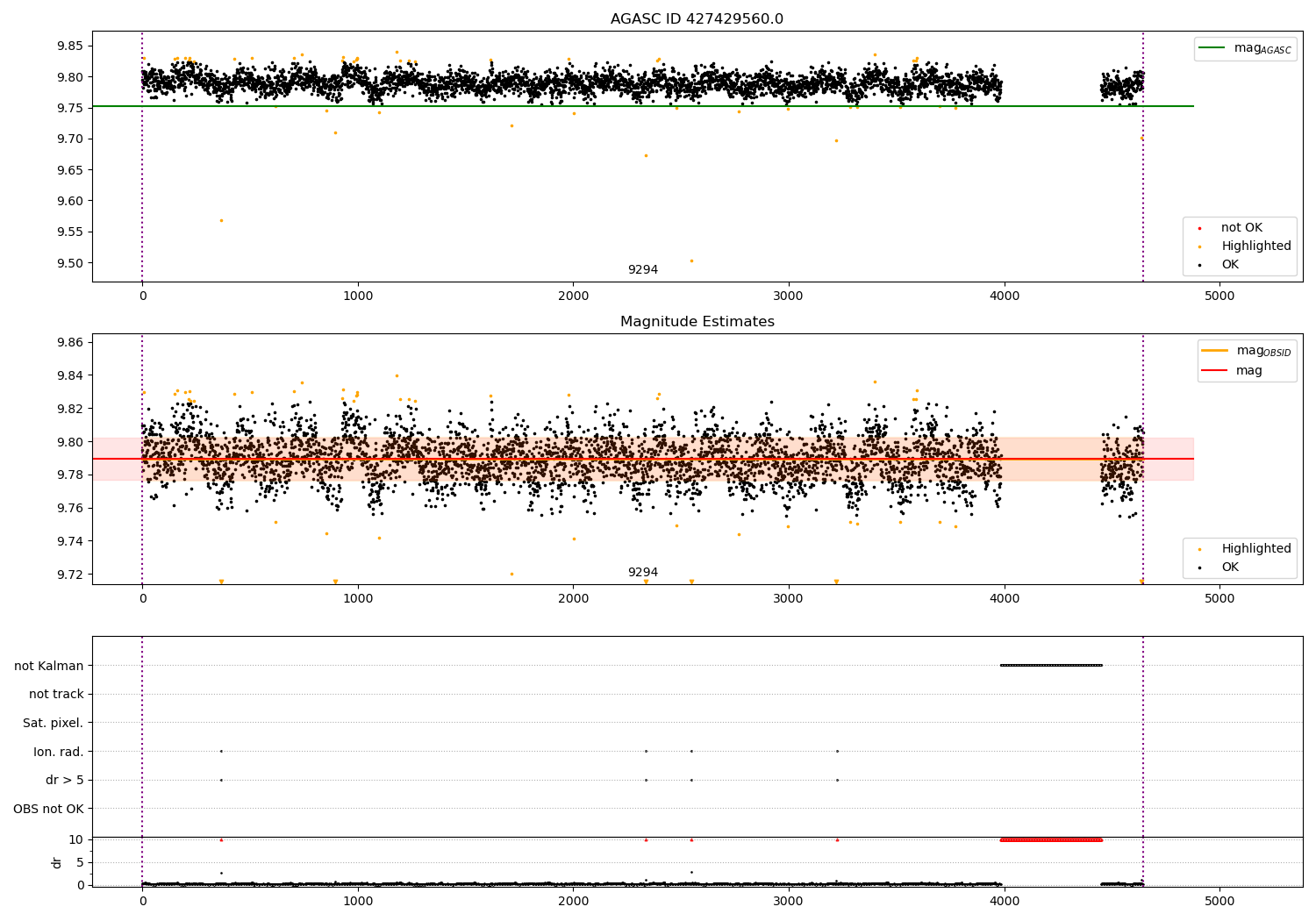Click the 'Ion. rad.' row label
Image resolution: width=1316 pixels, height=921 pixels.
59,753
